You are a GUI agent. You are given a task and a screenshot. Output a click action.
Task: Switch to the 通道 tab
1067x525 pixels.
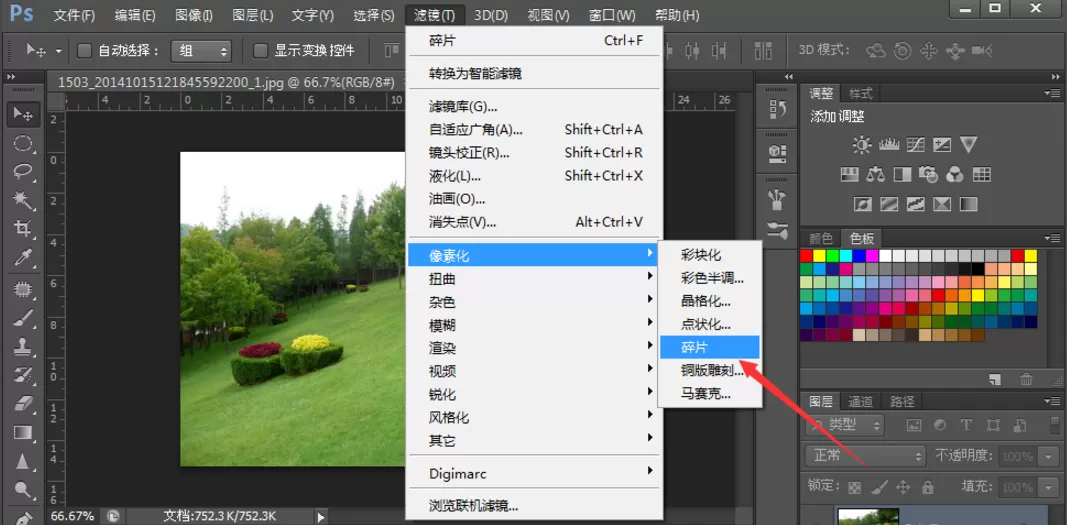click(861, 401)
